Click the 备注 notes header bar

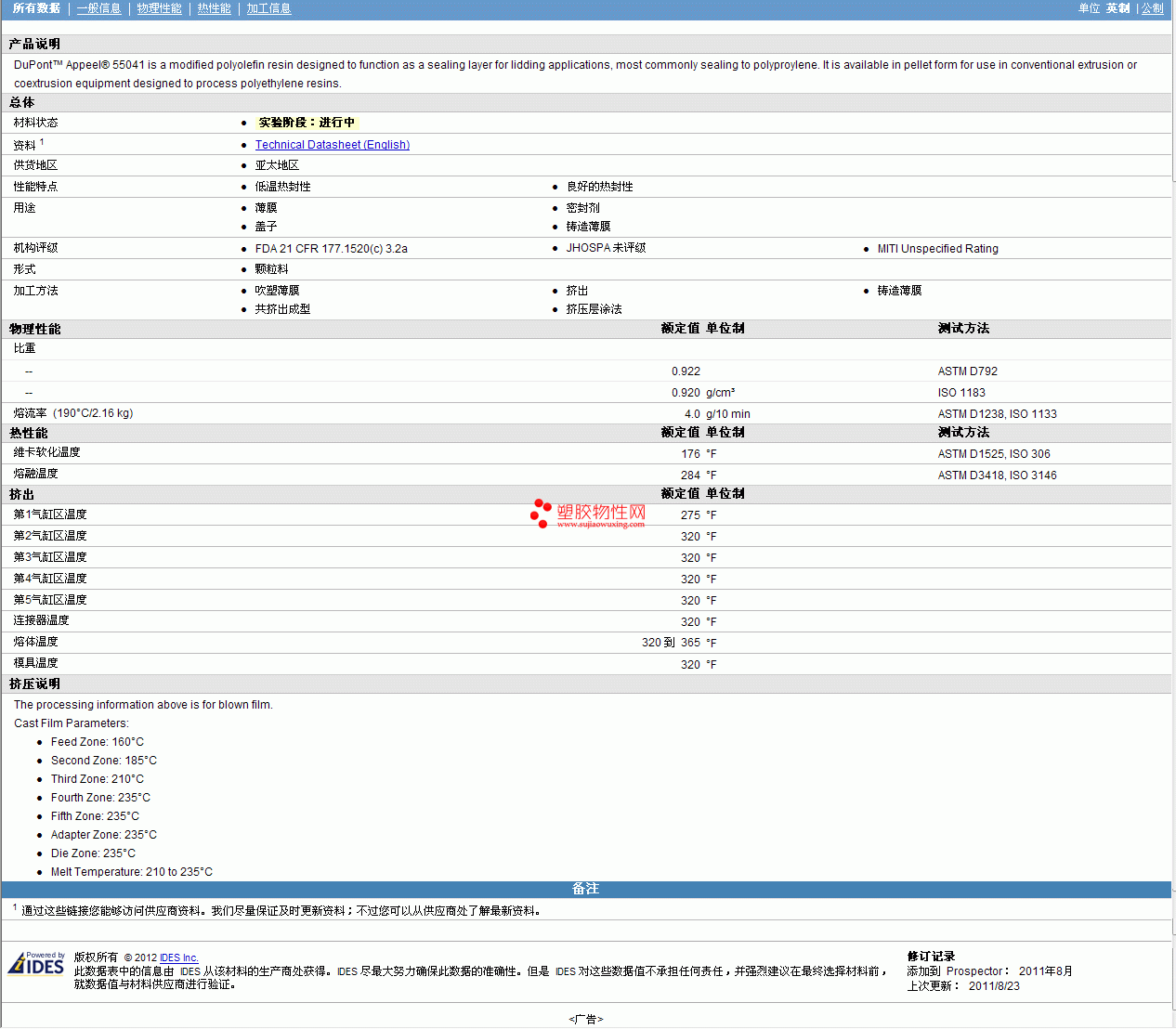586,890
